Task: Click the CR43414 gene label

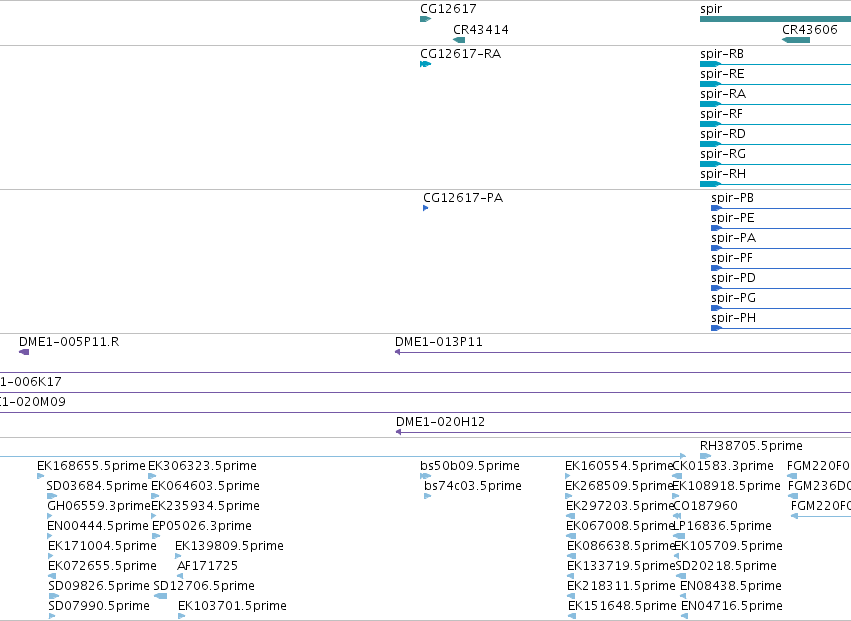Action: click(x=481, y=30)
